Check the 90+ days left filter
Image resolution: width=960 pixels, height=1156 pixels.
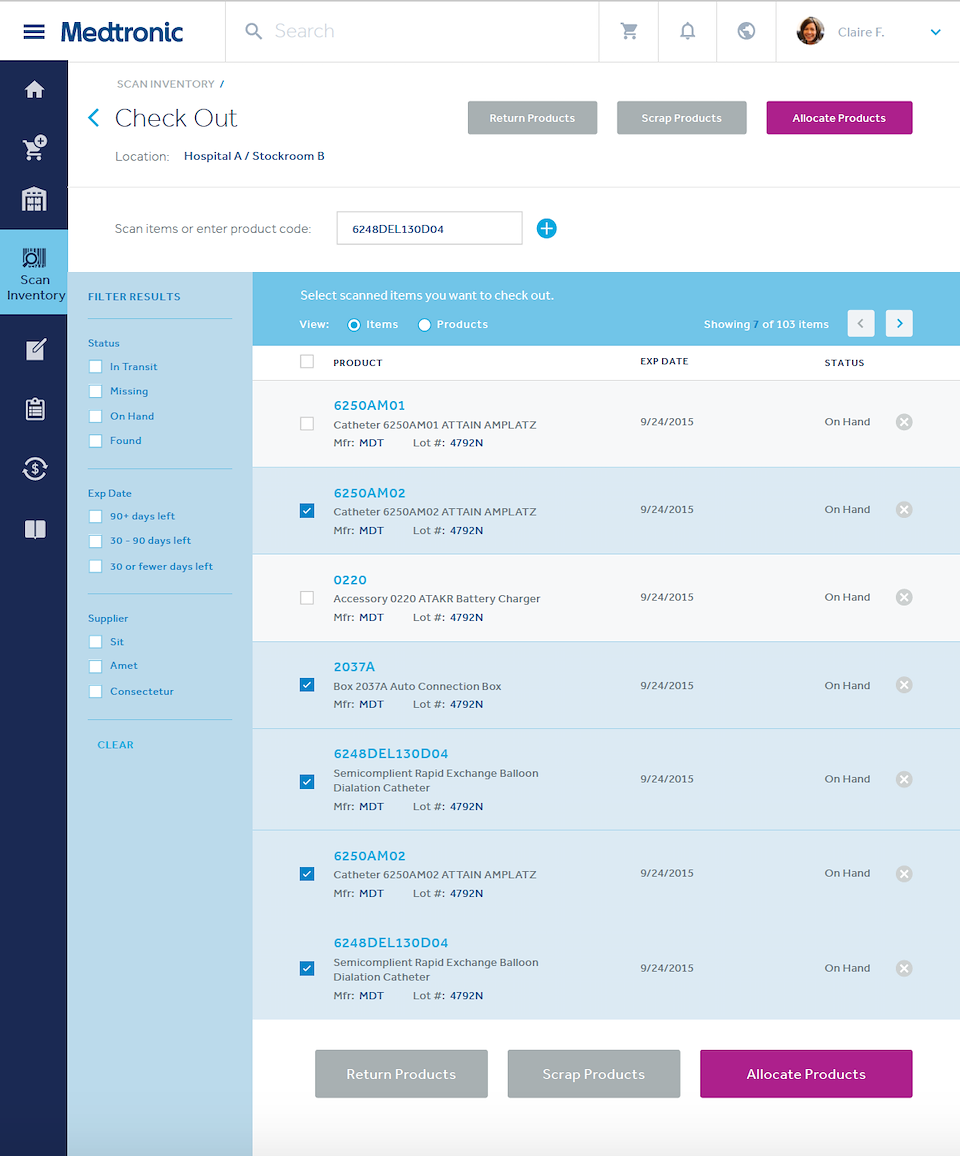point(95,517)
